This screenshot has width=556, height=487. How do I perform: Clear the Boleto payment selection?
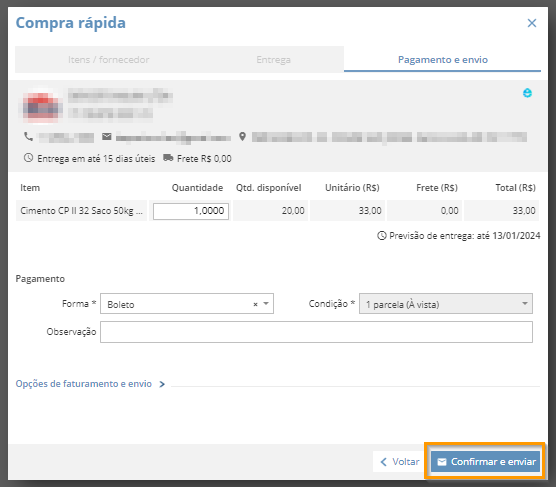pyautogui.click(x=255, y=304)
